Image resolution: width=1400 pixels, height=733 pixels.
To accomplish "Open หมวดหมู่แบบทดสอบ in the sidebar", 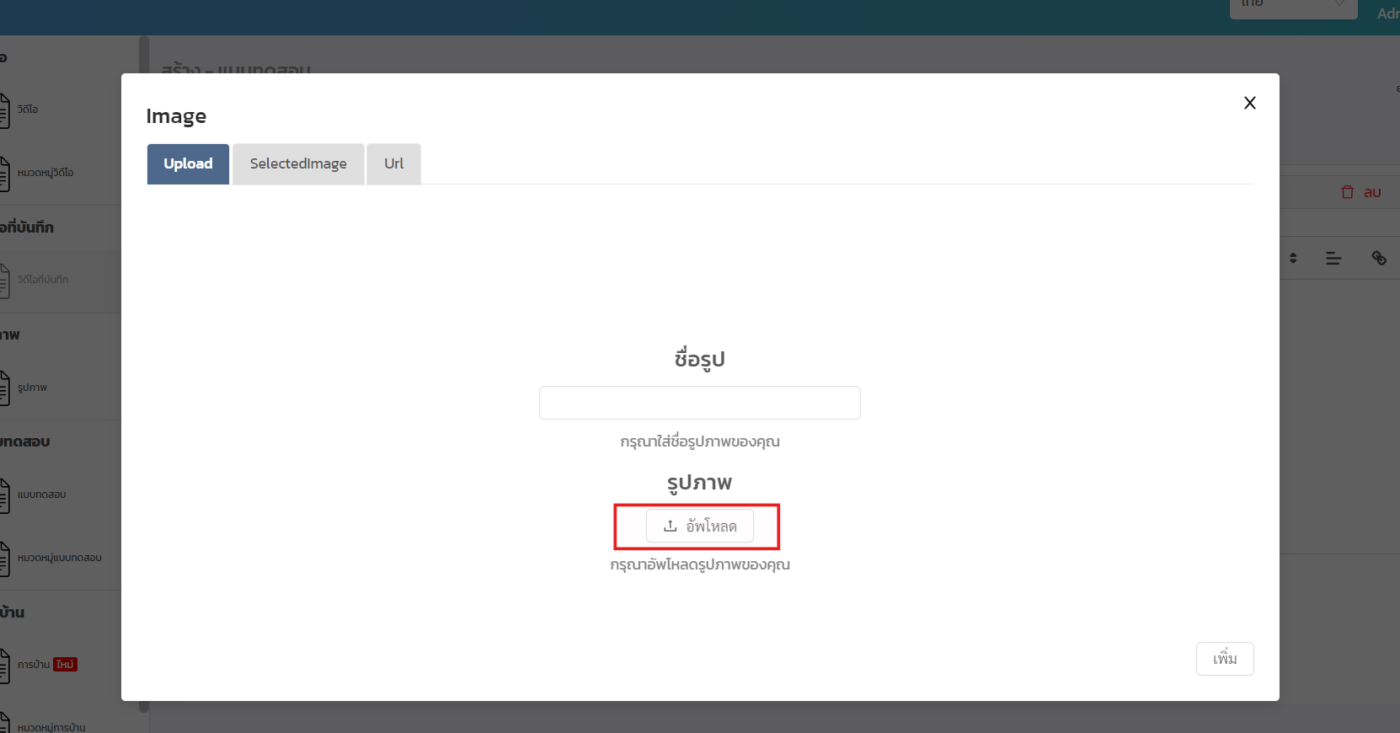I will (58, 558).
